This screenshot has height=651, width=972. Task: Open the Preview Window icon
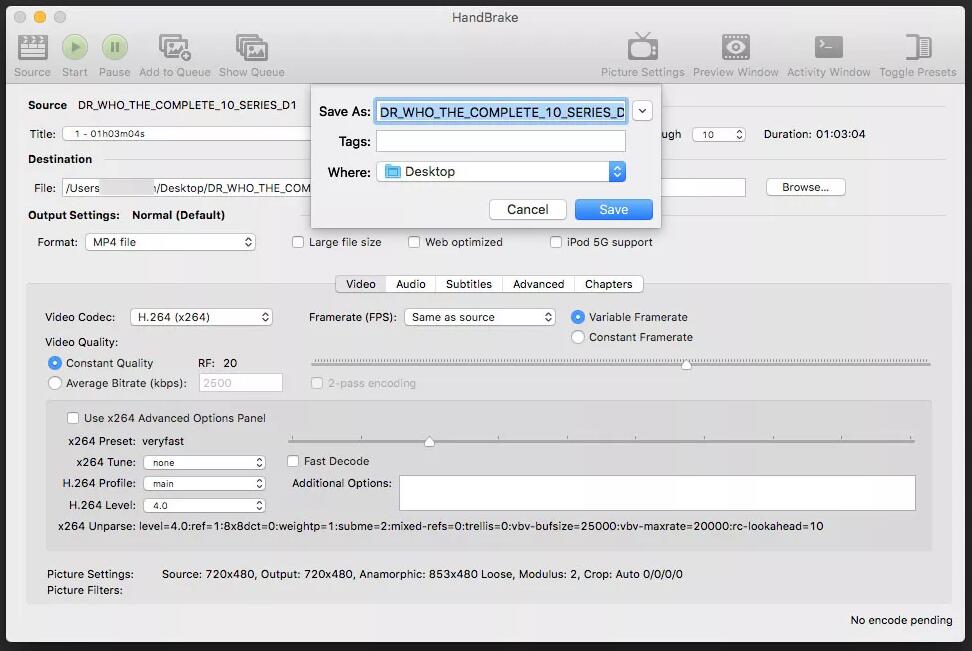coord(736,47)
